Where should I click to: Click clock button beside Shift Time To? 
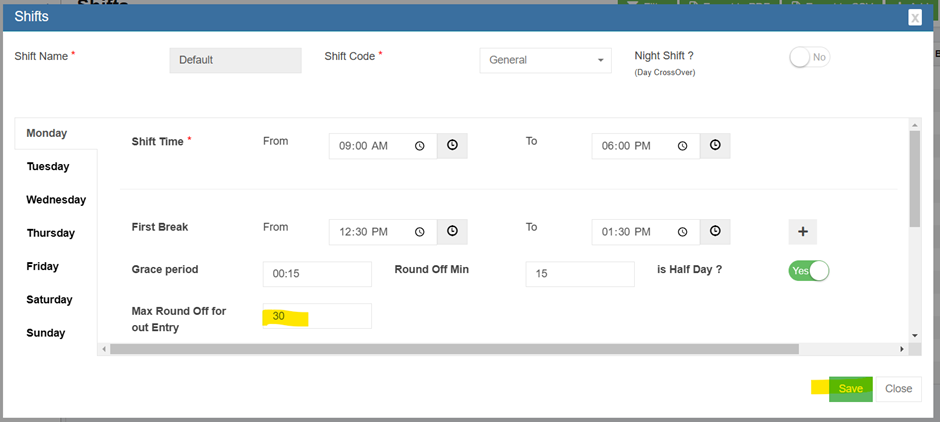pyautogui.click(x=715, y=146)
